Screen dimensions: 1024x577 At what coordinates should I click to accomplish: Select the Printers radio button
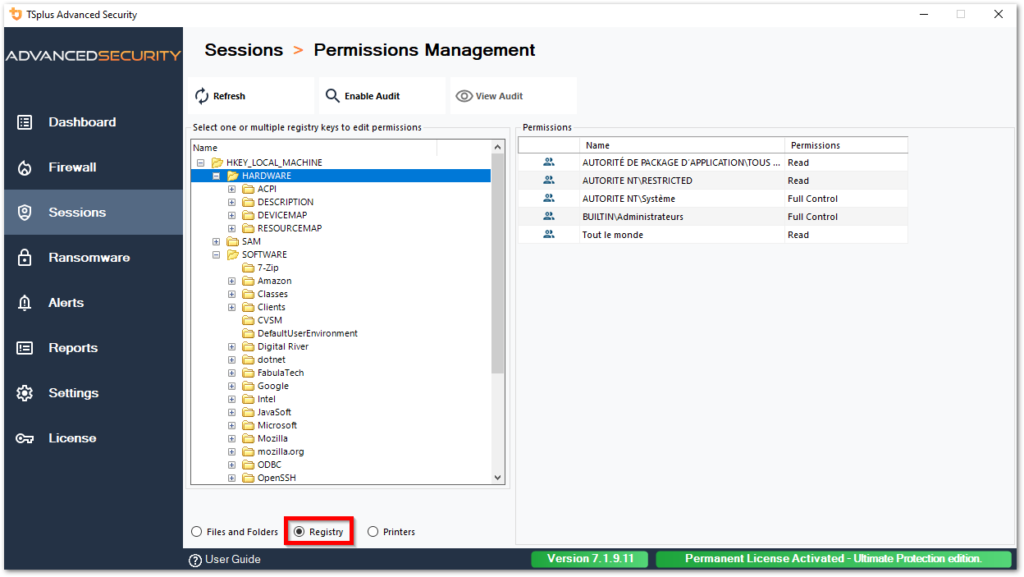(x=371, y=531)
